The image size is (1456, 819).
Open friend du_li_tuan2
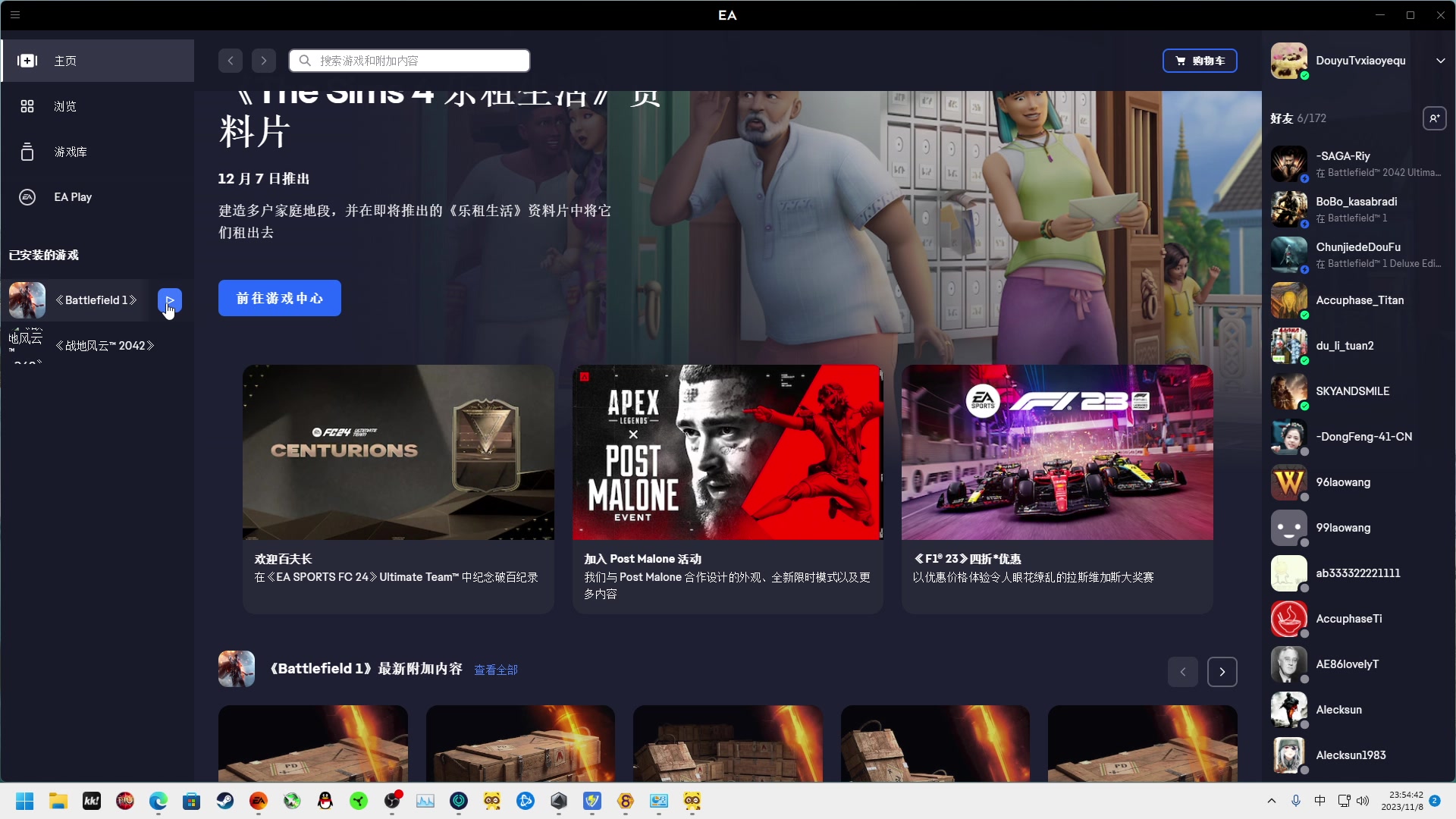click(1358, 346)
